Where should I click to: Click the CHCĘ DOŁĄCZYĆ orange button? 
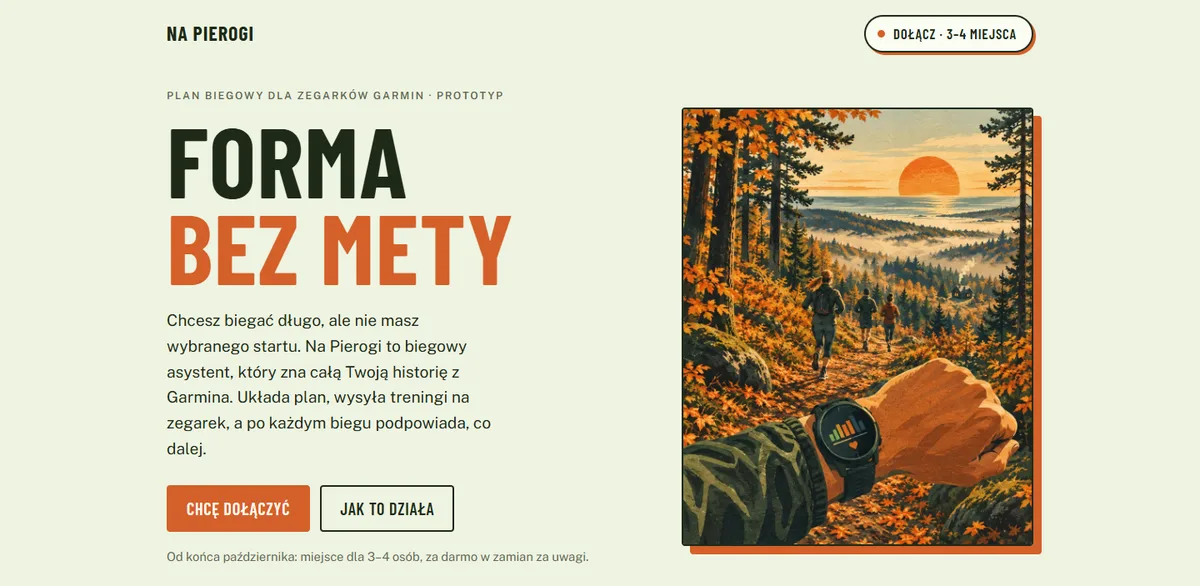click(238, 508)
